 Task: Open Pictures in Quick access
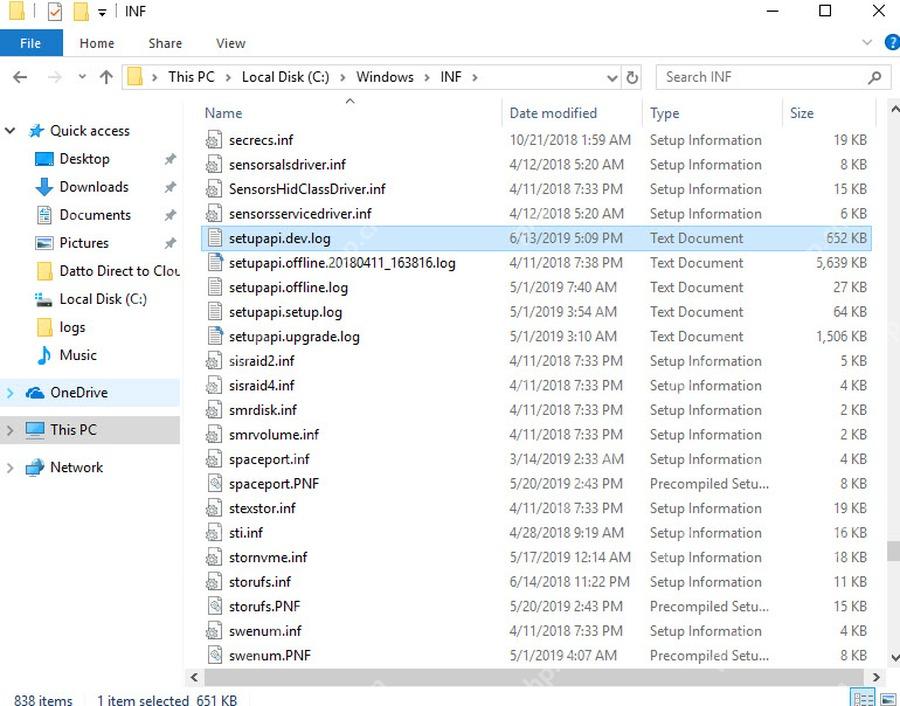point(84,243)
